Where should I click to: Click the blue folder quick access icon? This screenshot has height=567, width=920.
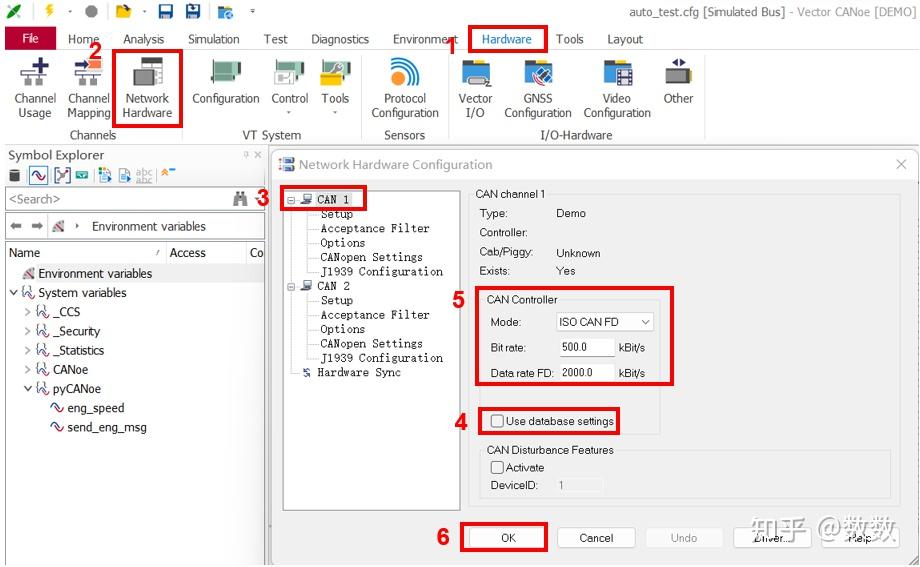225,12
